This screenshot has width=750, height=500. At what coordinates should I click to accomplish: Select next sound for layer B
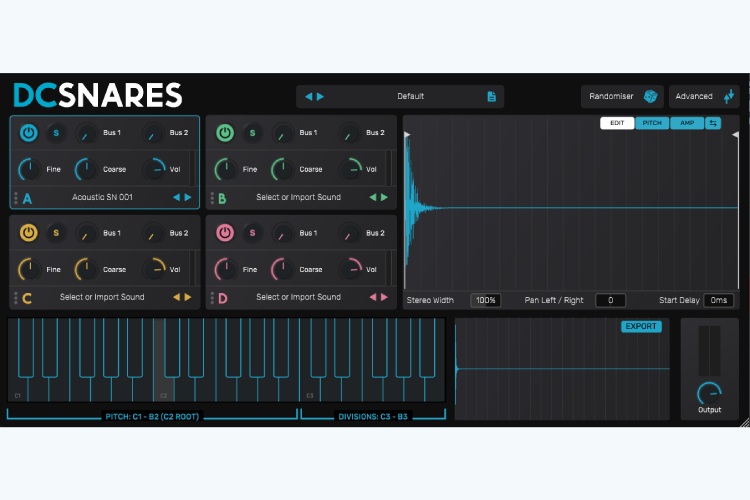coord(384,197)
